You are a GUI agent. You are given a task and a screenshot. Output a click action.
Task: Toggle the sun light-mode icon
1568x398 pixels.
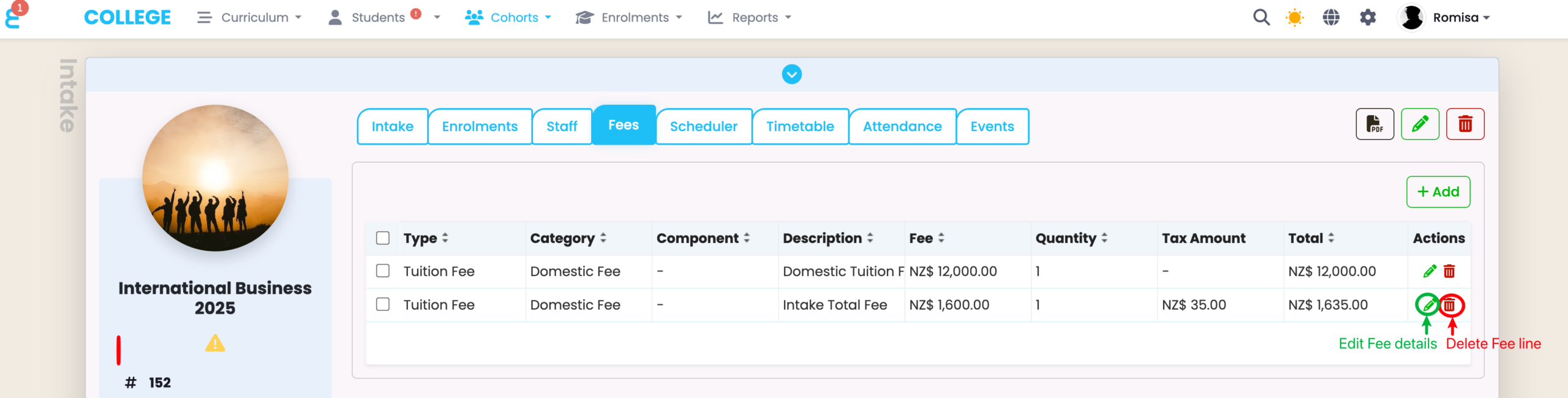click(1295, 18)
